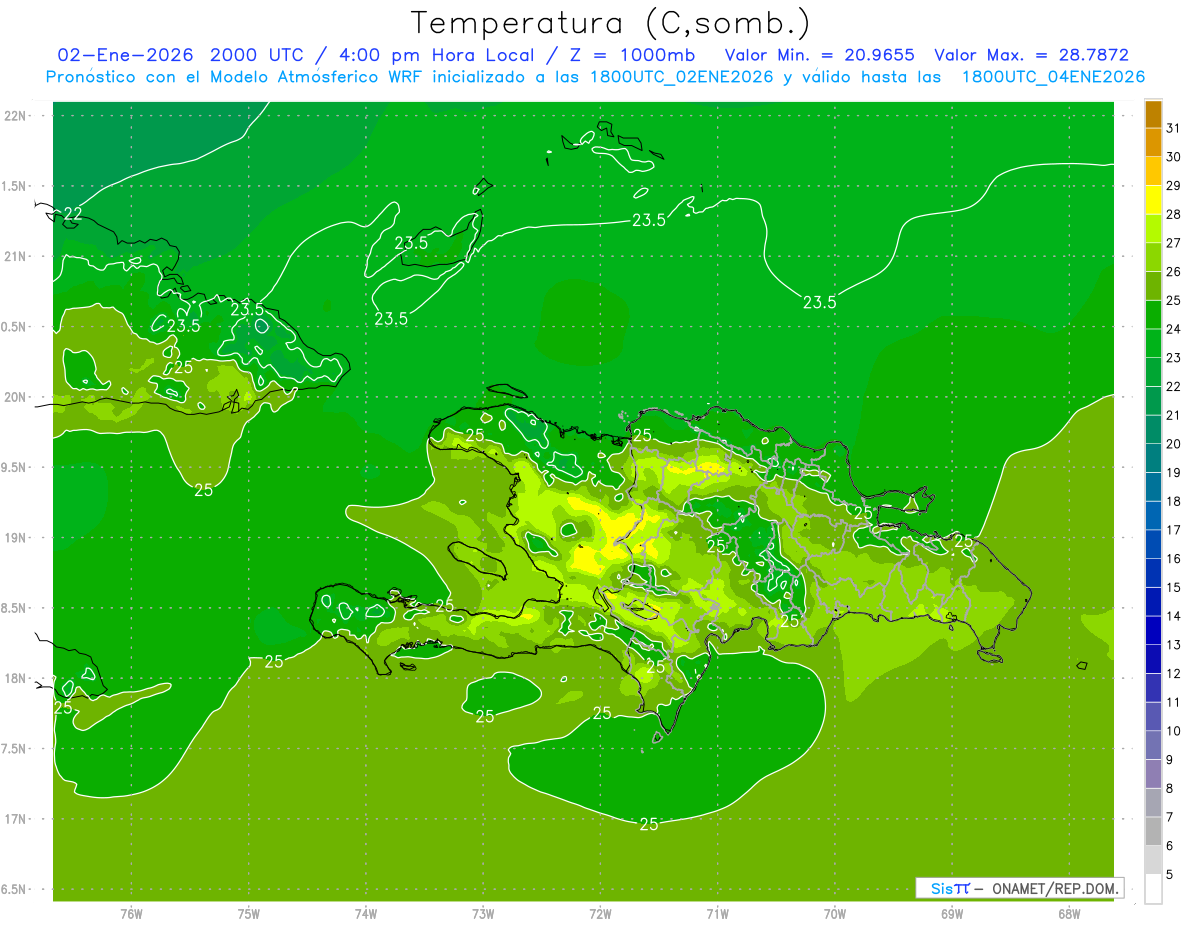Pick the dark blue swatch between 12 and 13
This screenshot has height=927, width=1200.
tap(1153, 659)
